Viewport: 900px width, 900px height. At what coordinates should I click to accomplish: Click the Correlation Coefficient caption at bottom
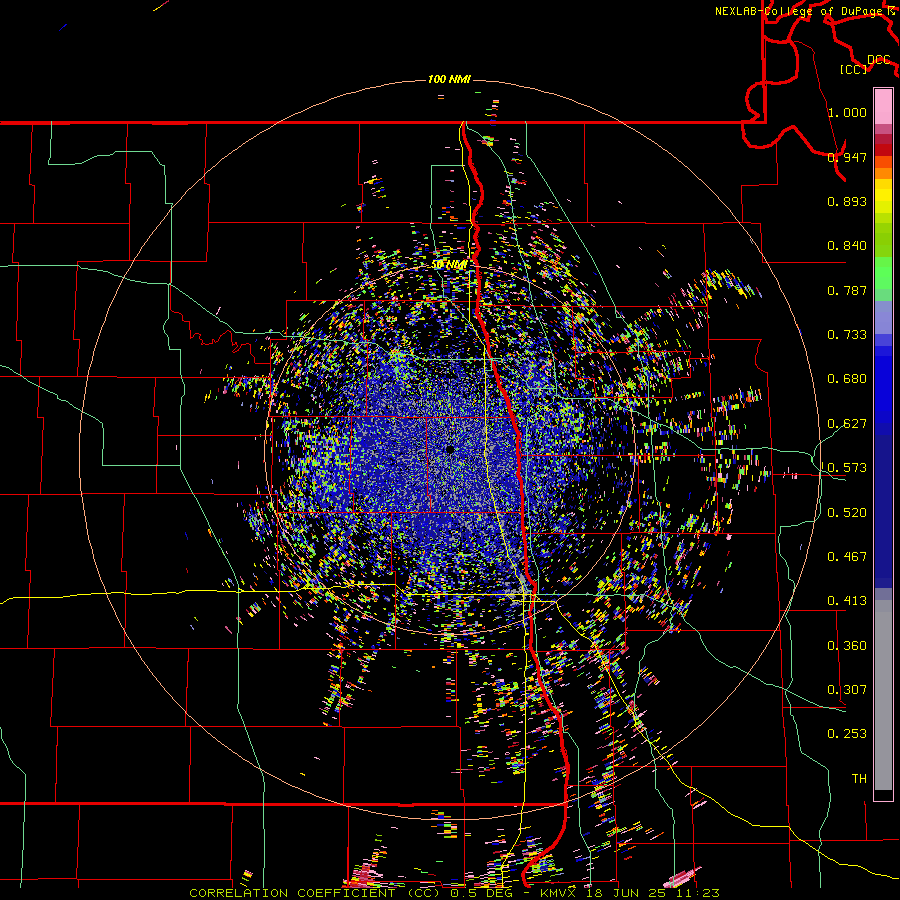(x=454, y=893)
